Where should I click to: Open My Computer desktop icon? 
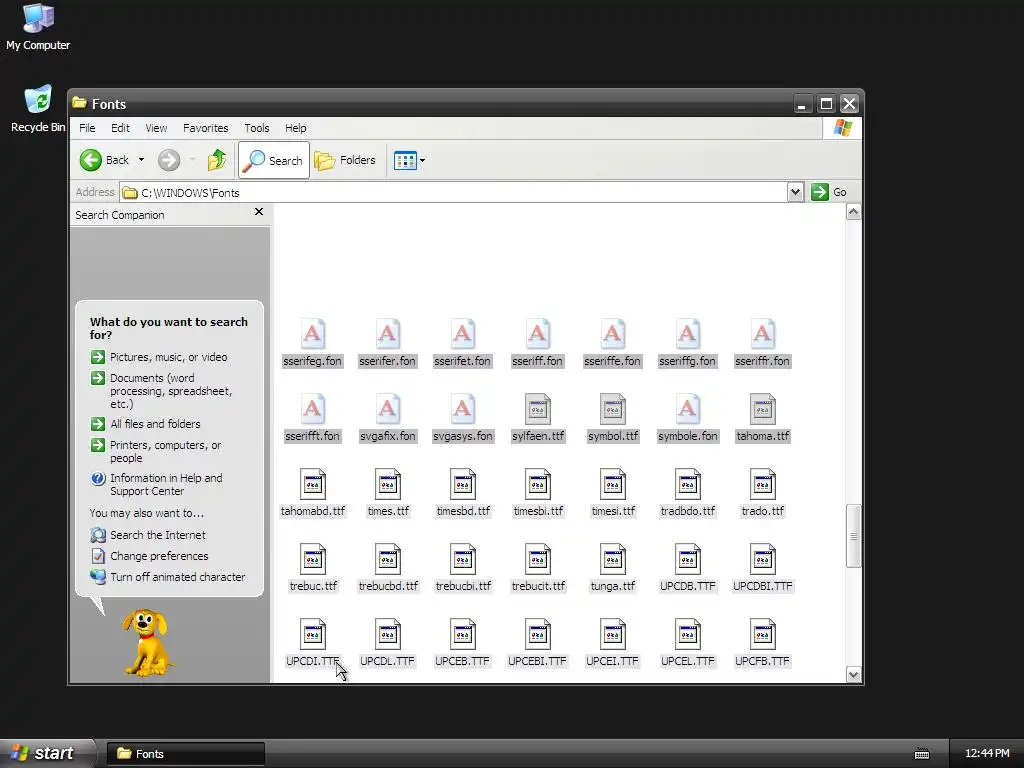pyautogui.click(x=38, y=27)
